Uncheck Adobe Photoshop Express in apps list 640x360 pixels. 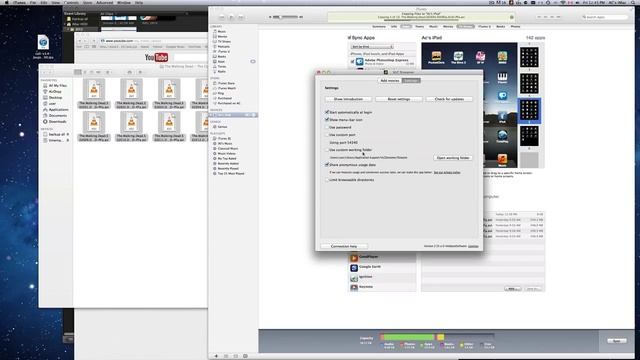click(352, 62)
